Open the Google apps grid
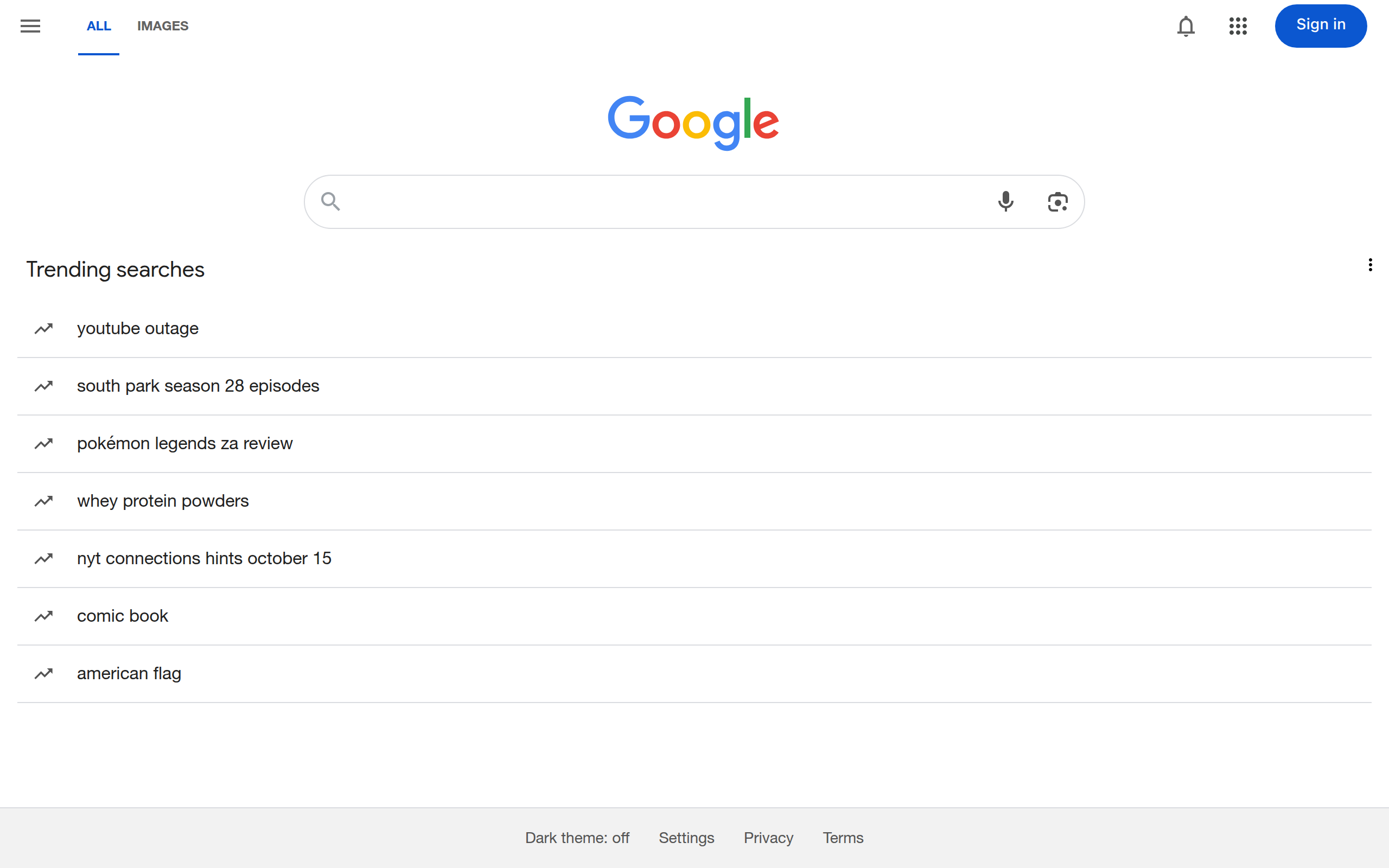Viewport: 1389px width, 868px height. pyautogui.click(x=1238, y=26)
